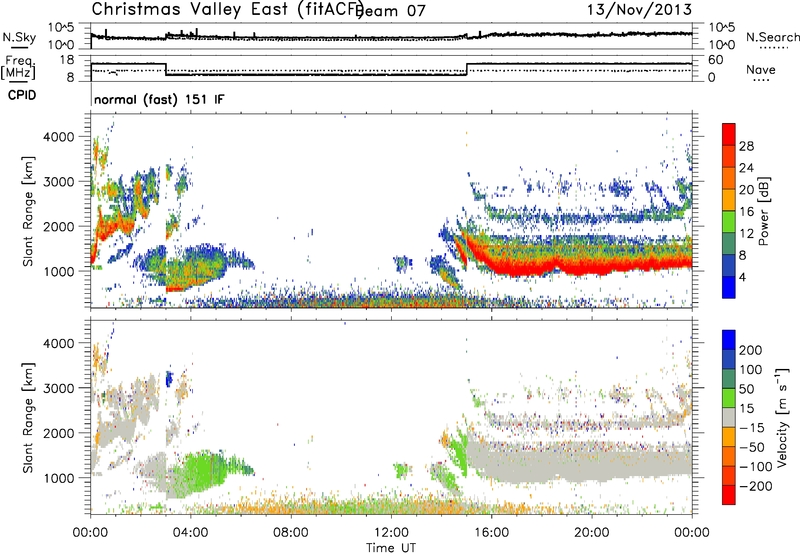Viewport: 800px width, 554px height.
Task: Click the '4000' tick of the power panel
Action: coord(59,137)
